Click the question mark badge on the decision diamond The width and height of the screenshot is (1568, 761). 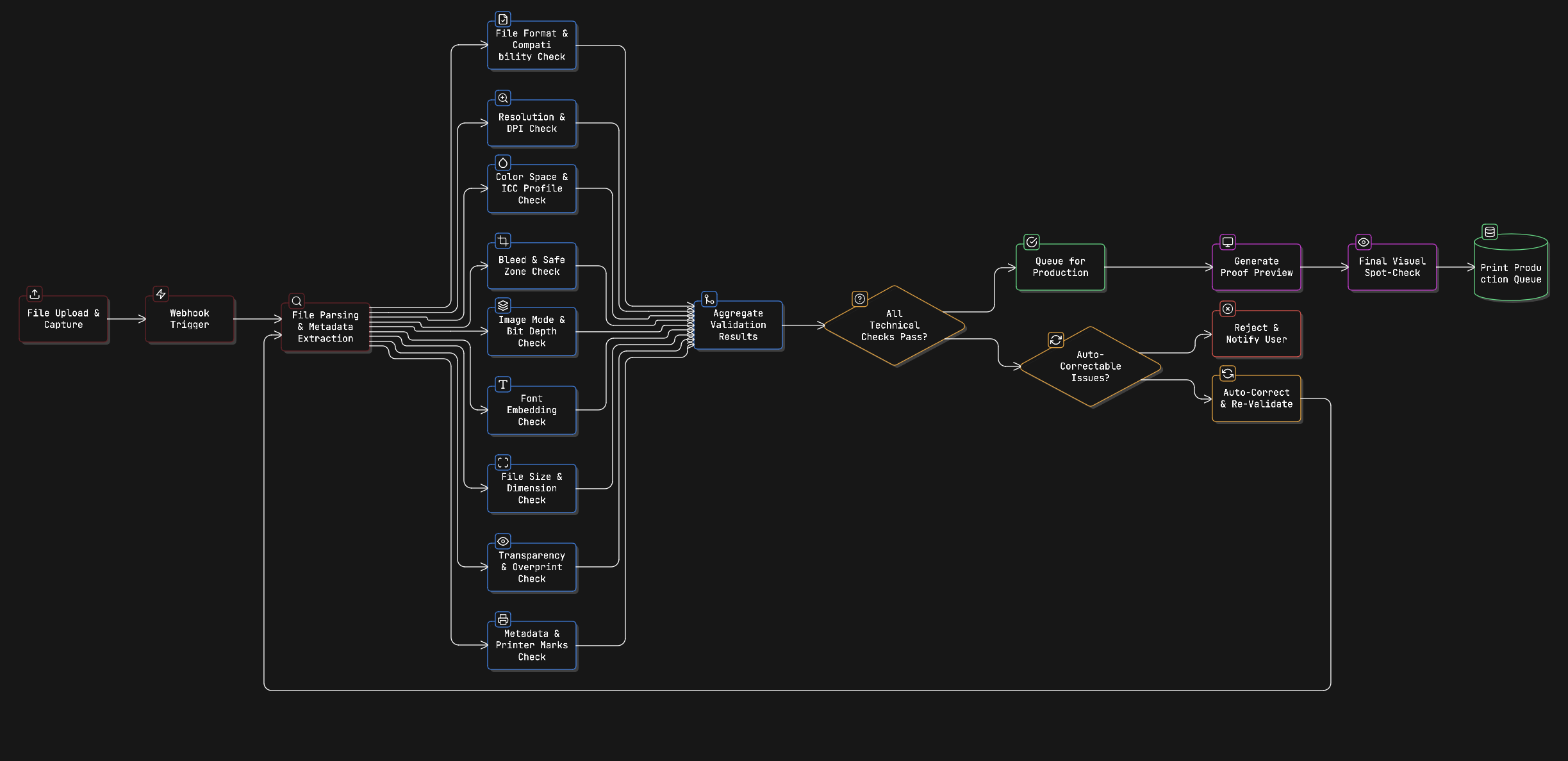tap(859, 299)
